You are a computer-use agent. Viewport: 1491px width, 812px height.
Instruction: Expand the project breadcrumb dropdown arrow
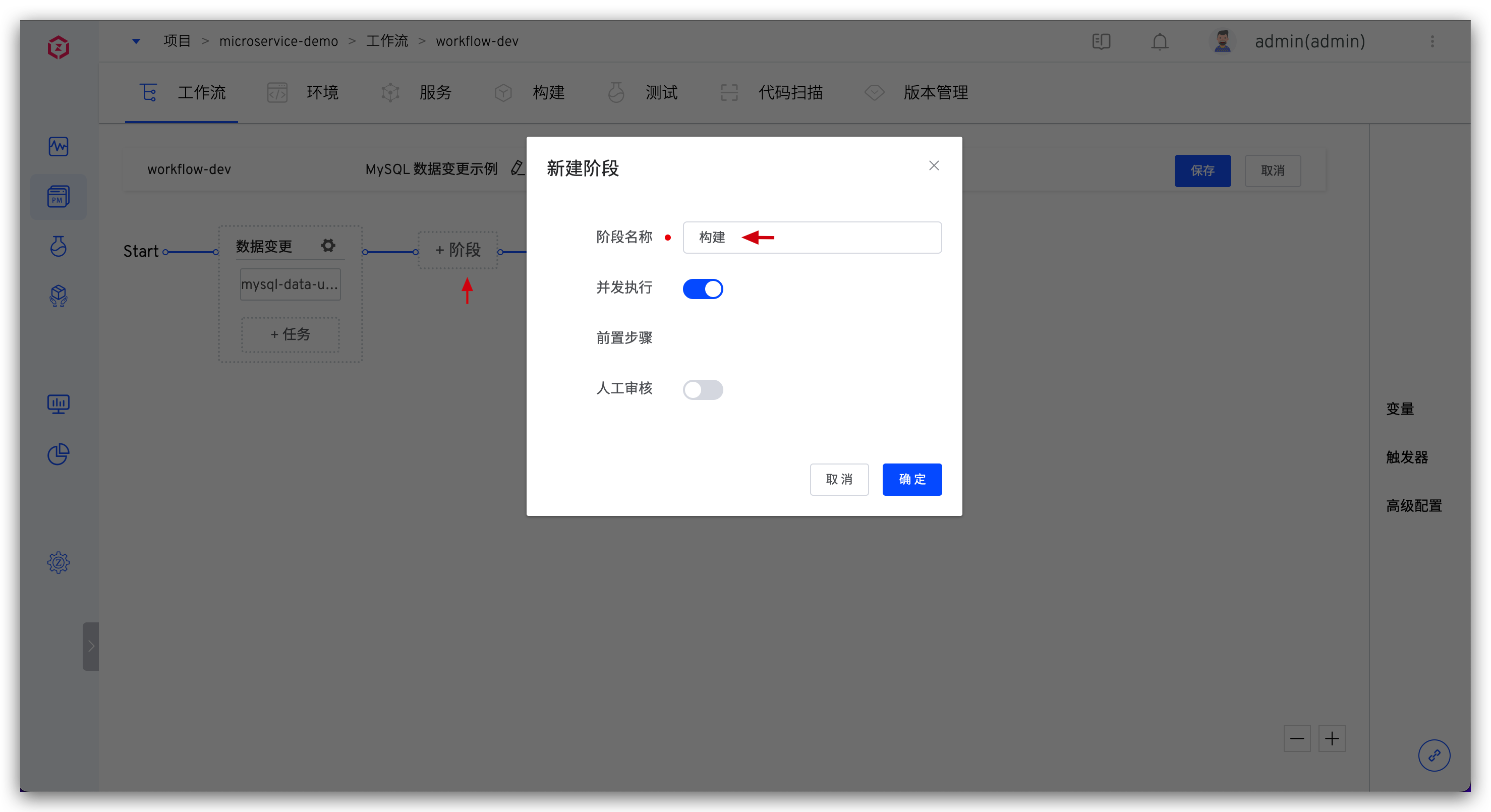[136, 41]
